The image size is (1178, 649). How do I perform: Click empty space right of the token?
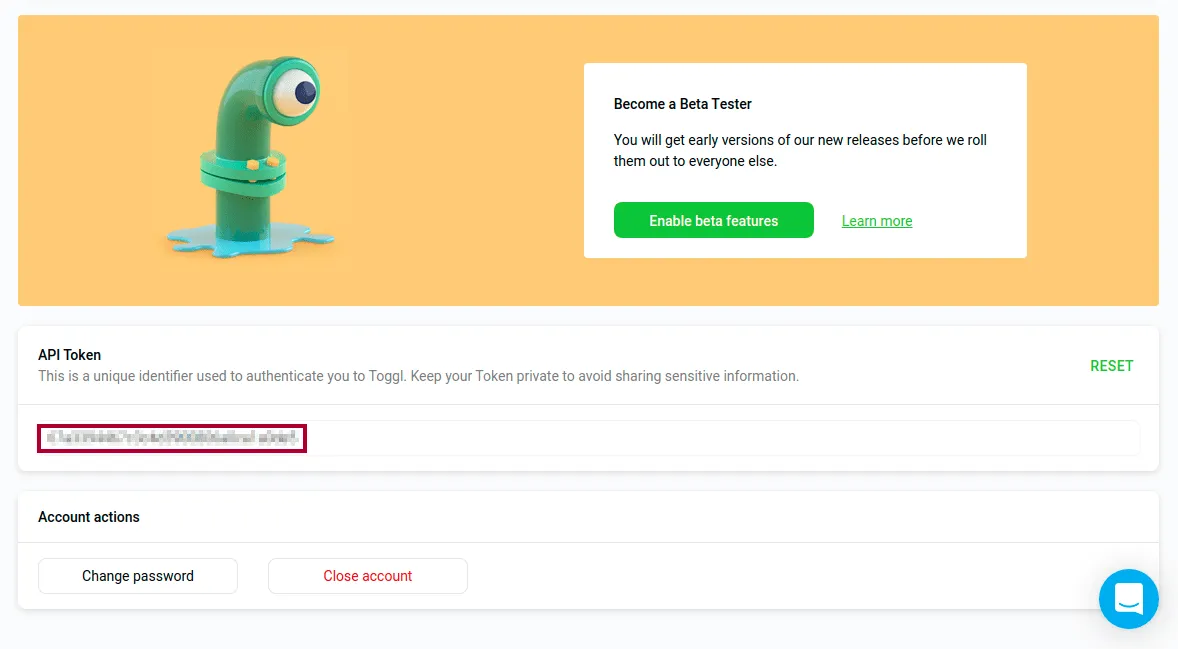[721, 438]
